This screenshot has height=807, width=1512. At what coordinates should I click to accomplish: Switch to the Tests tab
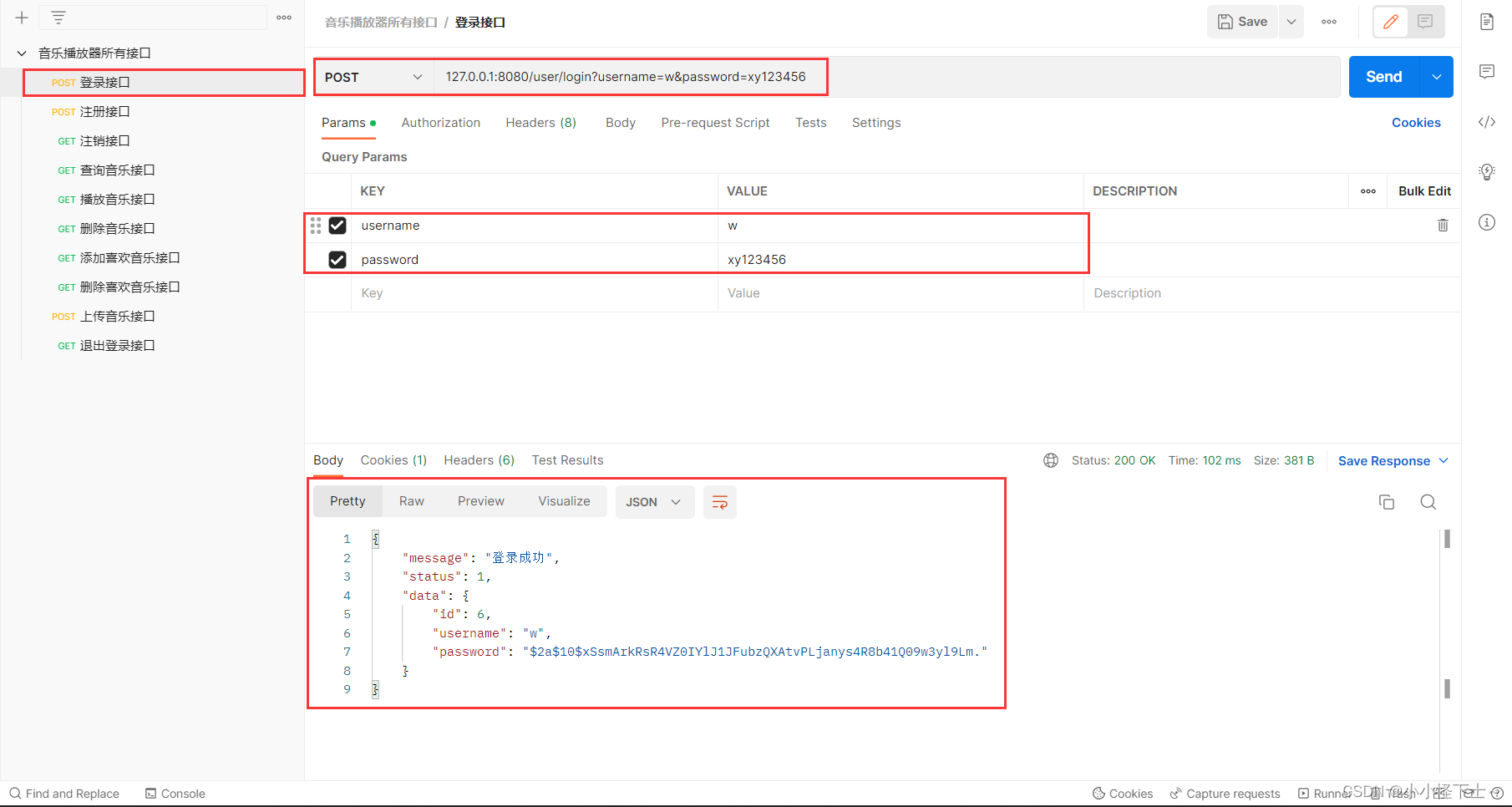tap(811, 123)
